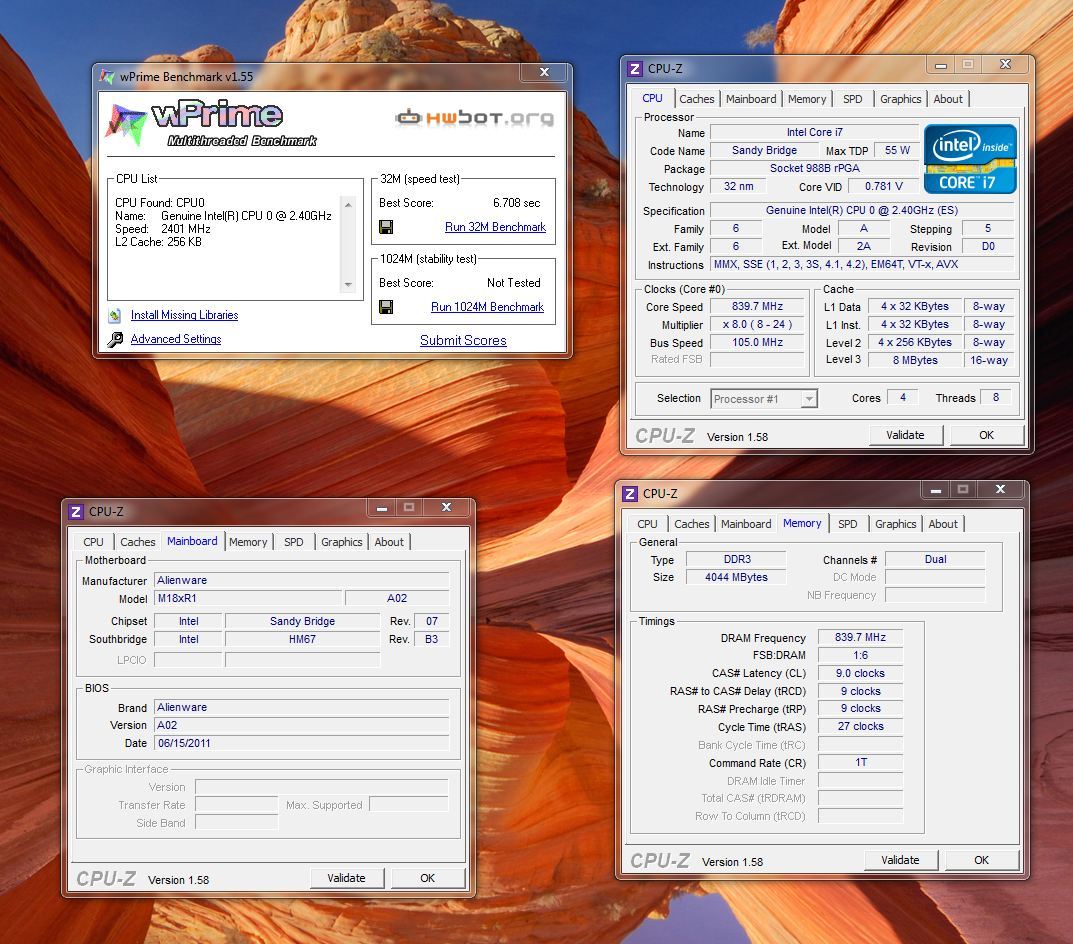Click the Submit Scores link

point(463,340)
